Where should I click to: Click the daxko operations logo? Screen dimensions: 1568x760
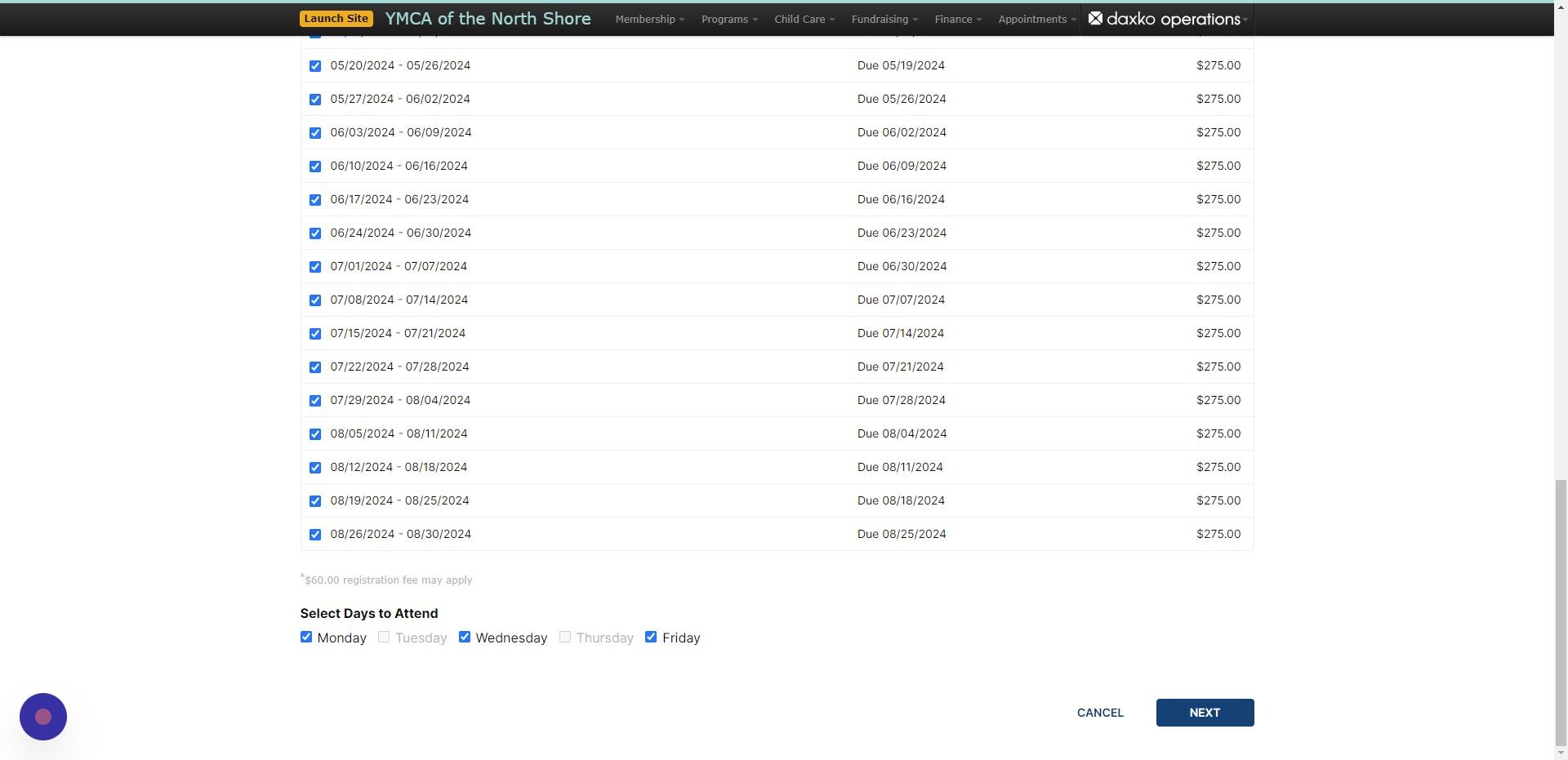[1163, 19]
